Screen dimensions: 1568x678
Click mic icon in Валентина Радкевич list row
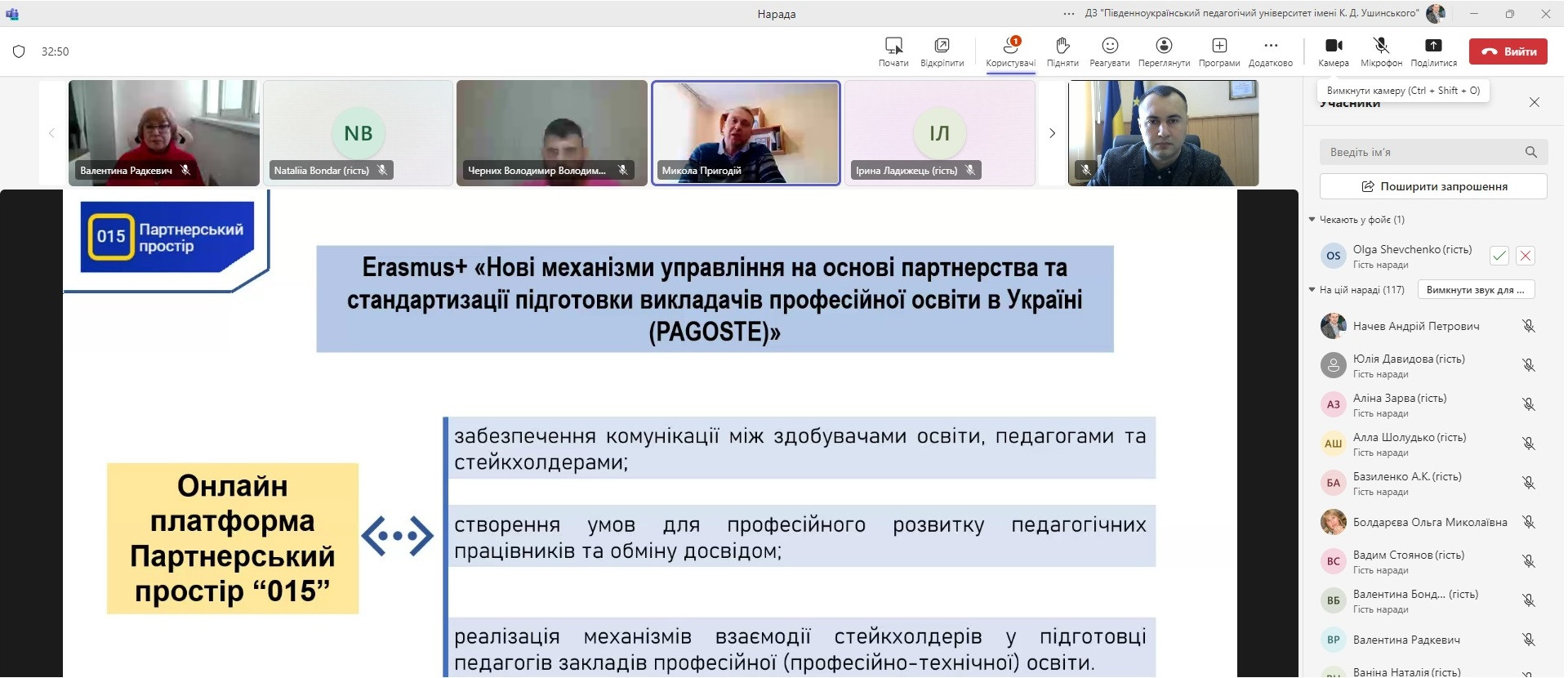(1529, 640)
